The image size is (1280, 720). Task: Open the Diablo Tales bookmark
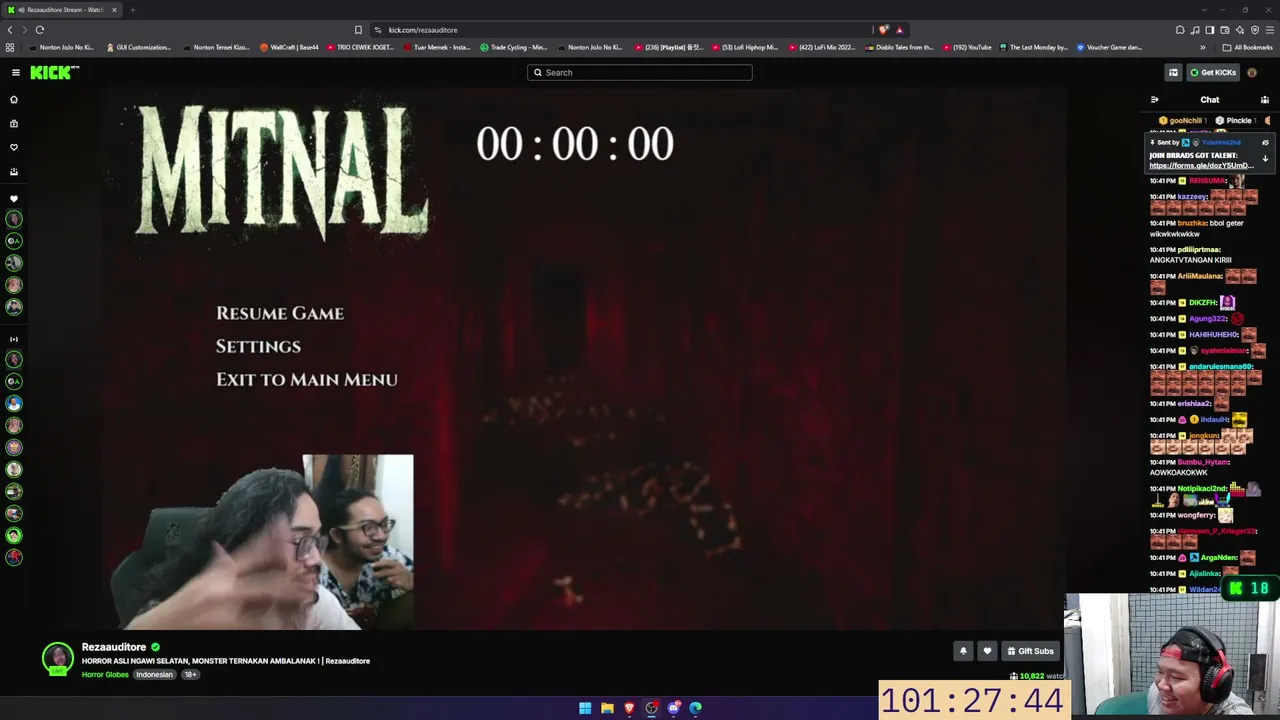[899, 47]
